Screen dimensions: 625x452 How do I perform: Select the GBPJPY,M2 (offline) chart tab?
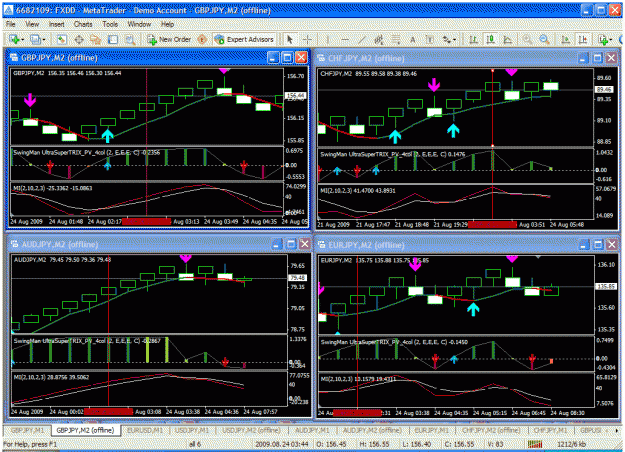click(85, 430)
